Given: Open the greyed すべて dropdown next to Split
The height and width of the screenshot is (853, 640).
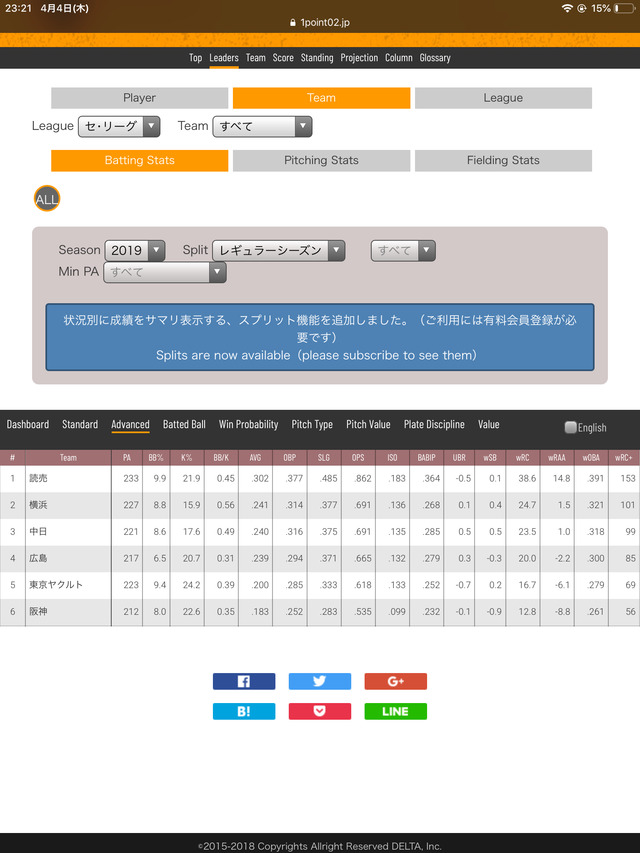Looking at the screenshot, I should click(x=403, y=250).
